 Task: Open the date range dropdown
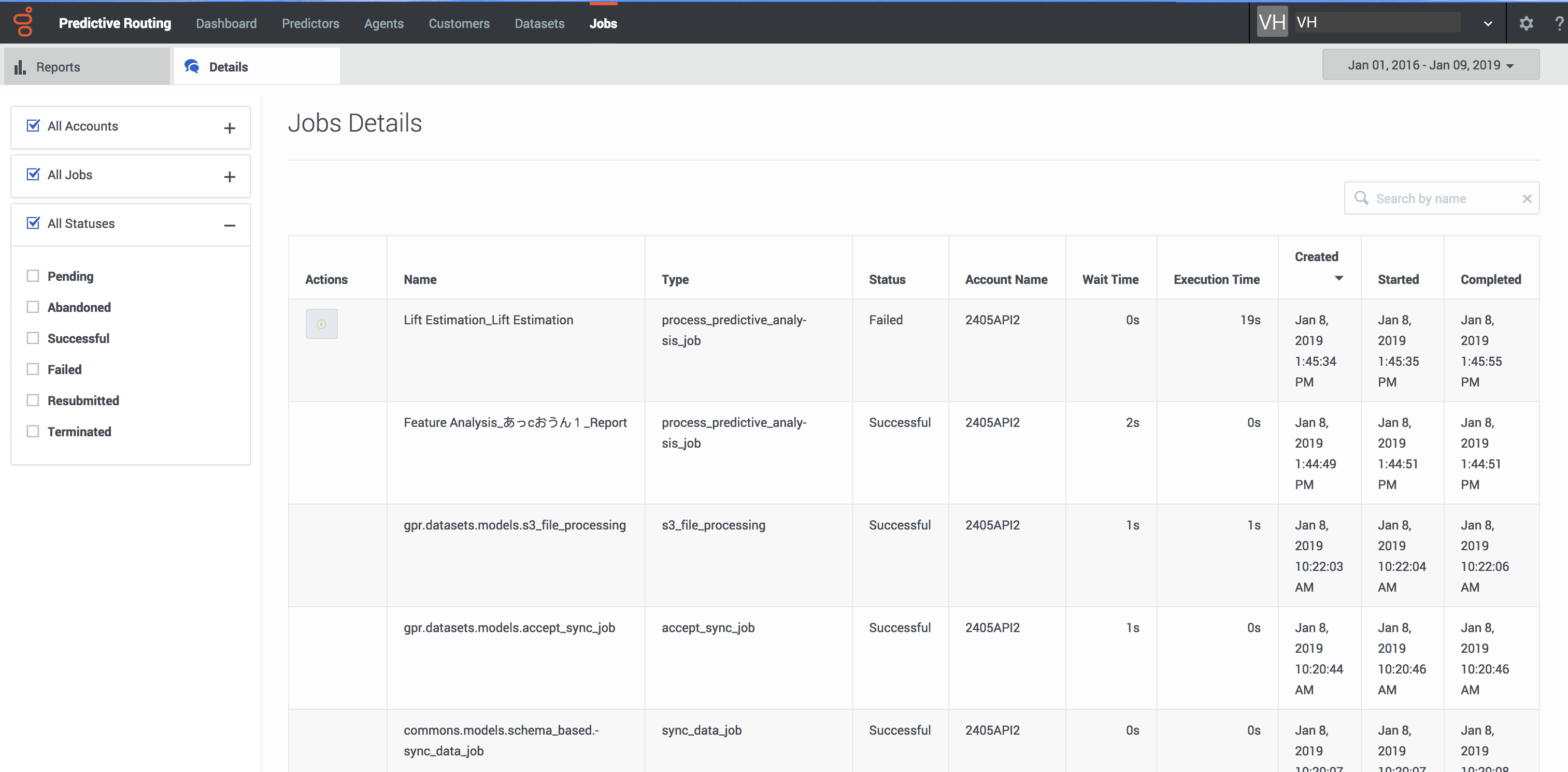click(1431, 65)
